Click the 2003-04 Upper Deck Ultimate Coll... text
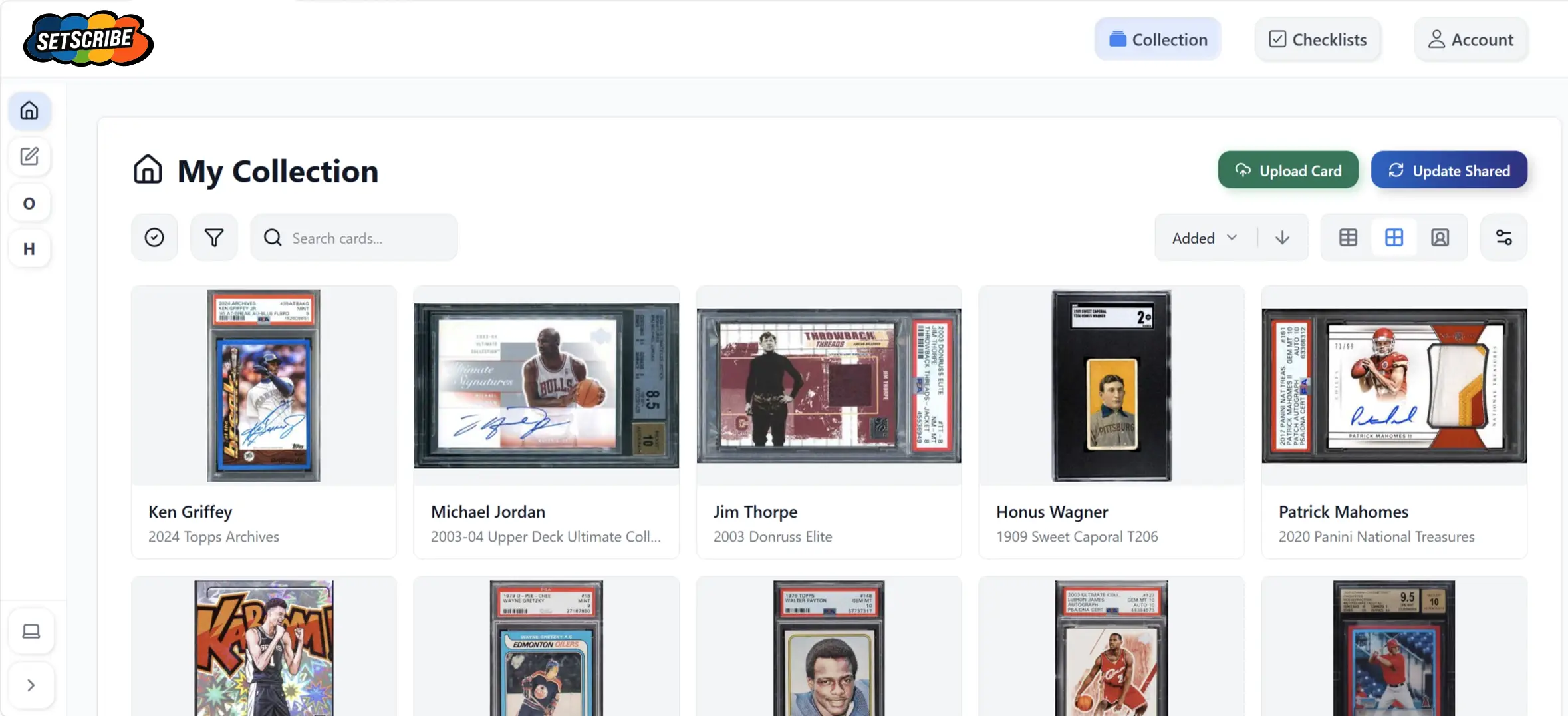The width and height of the screenshot is (1568, 716). 546,537
